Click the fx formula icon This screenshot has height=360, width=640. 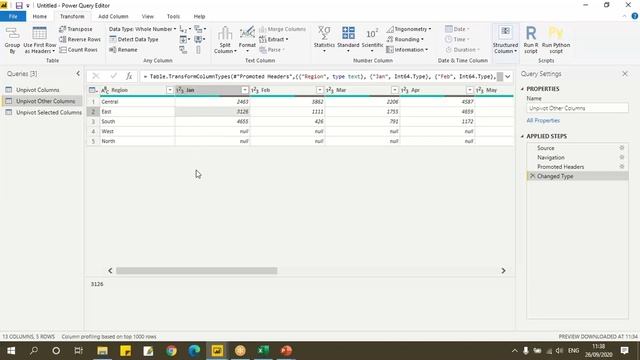(129, 76)
